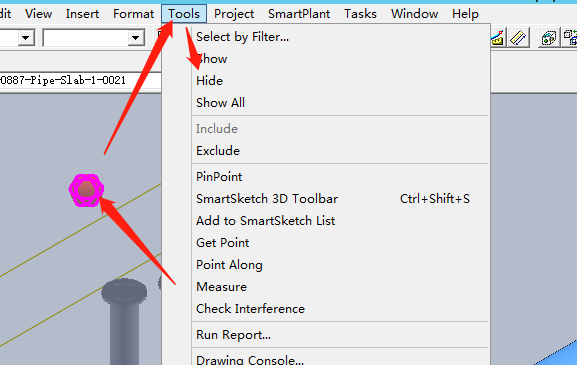
Task: Open the Tools menu
Action: coord(184,14)
